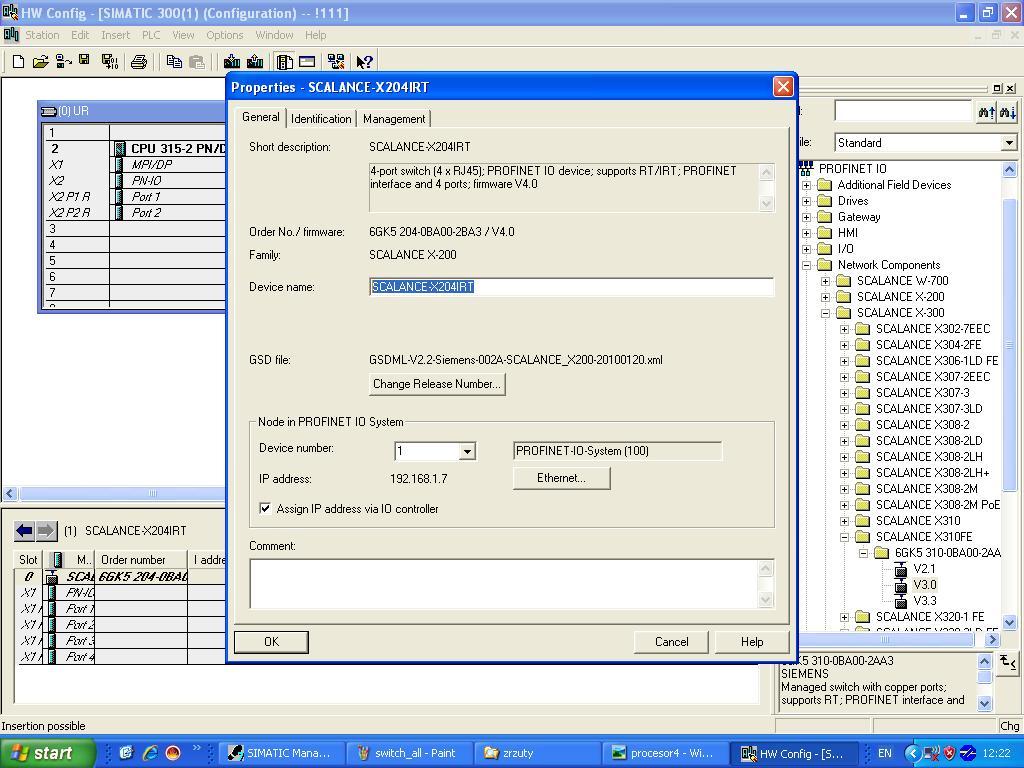
Task: Click the Paste toolbar icon
Action: [x=196, y=62]
